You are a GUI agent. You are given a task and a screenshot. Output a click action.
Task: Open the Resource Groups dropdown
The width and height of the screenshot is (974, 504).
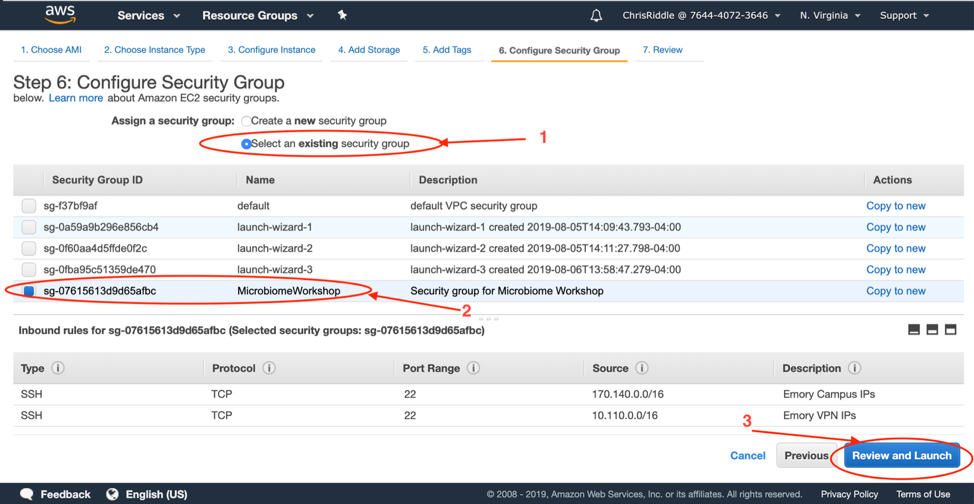[x=257, y=16]
